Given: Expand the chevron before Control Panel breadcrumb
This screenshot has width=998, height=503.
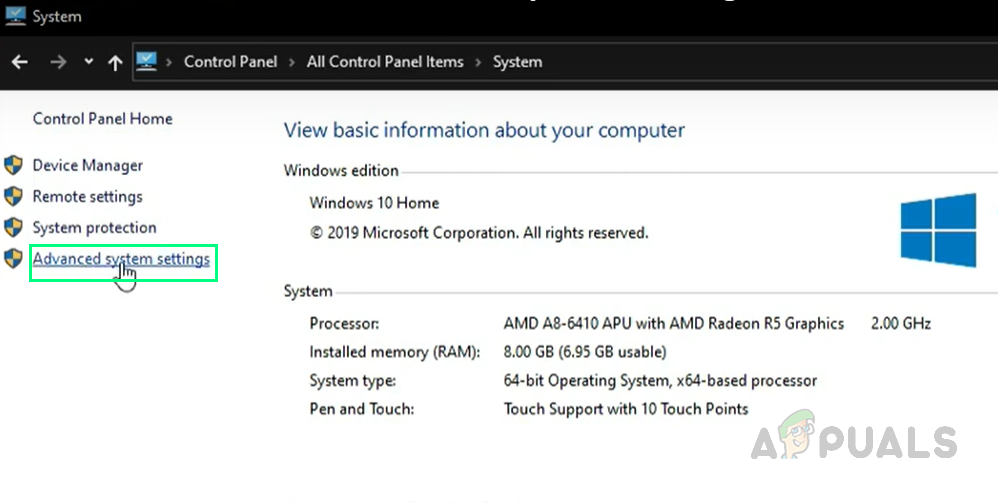Looking at the screenshot, I should pyautogui.click(x=170, y=62).
